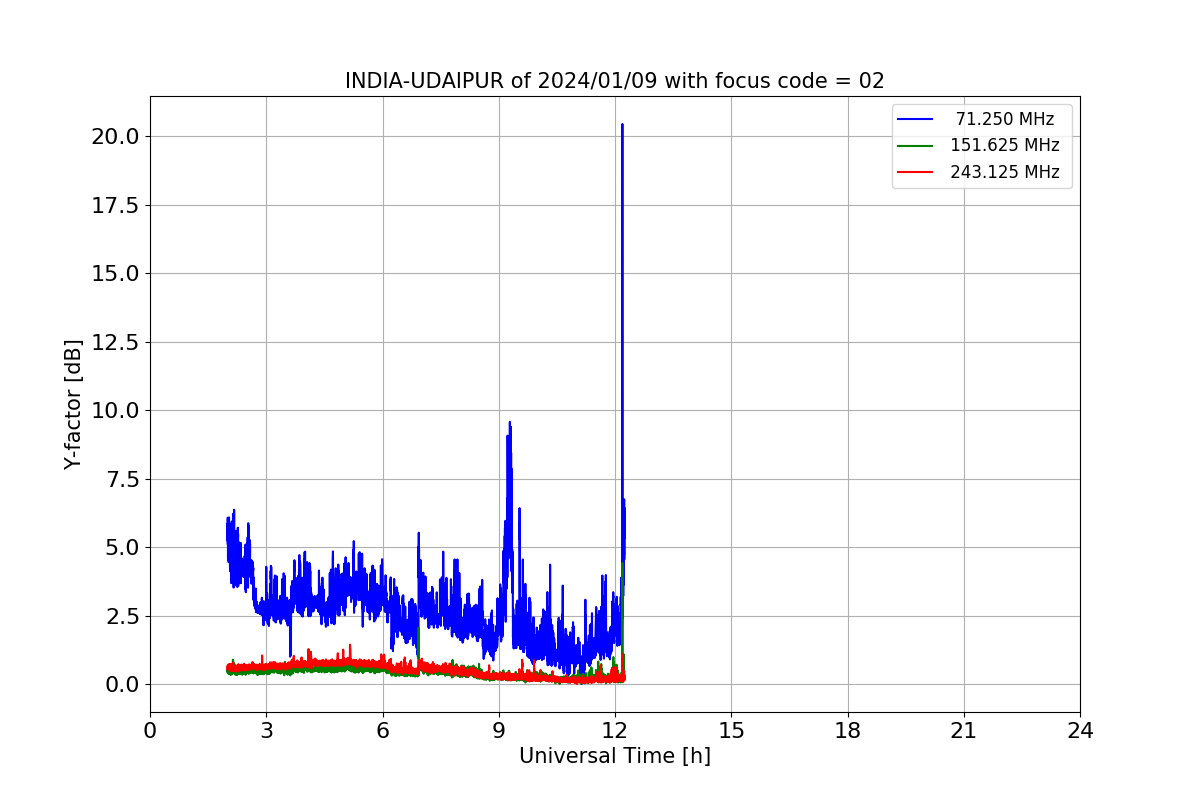Viewport: 1200px width, 800px height.
Task: Click the 10.0 y-axis tick label
Action: [x=115, y=410]
